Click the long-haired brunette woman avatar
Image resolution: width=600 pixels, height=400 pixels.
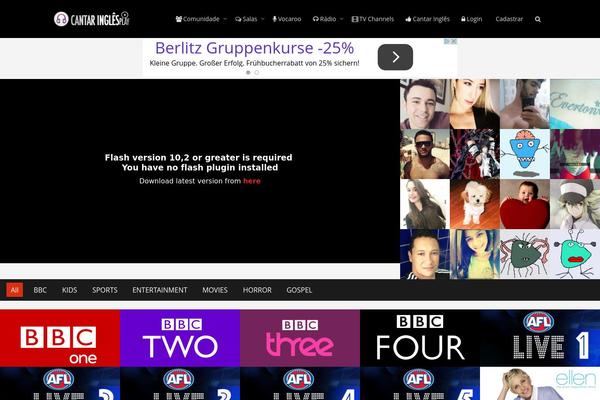click(425, 204)
